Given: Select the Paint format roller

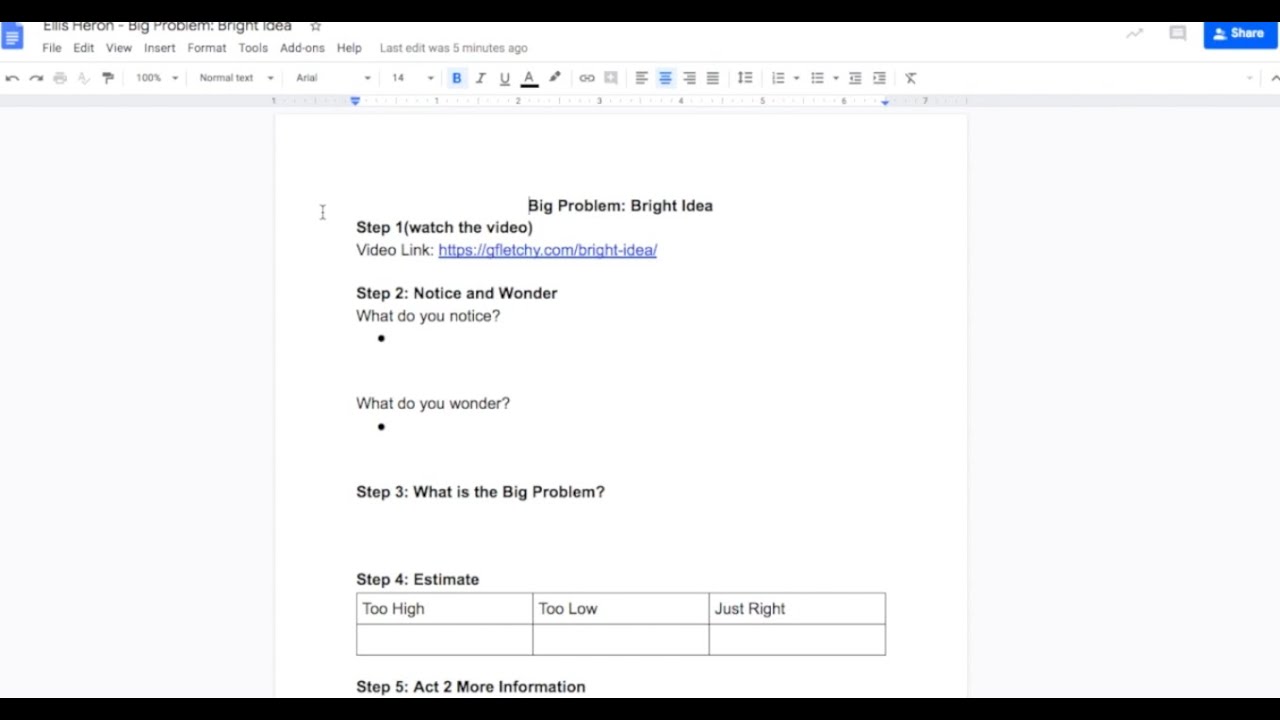Looking at the screenshot, I should coord(108,78).
